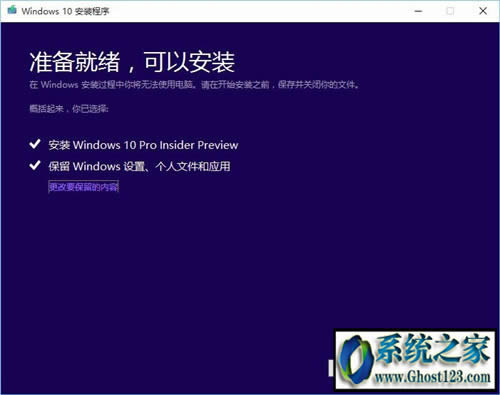Screen dimensions: 500x395
Task: Select the text 安装 Windows 10 Pro Insider Preview
Action: tap(143, 145)
